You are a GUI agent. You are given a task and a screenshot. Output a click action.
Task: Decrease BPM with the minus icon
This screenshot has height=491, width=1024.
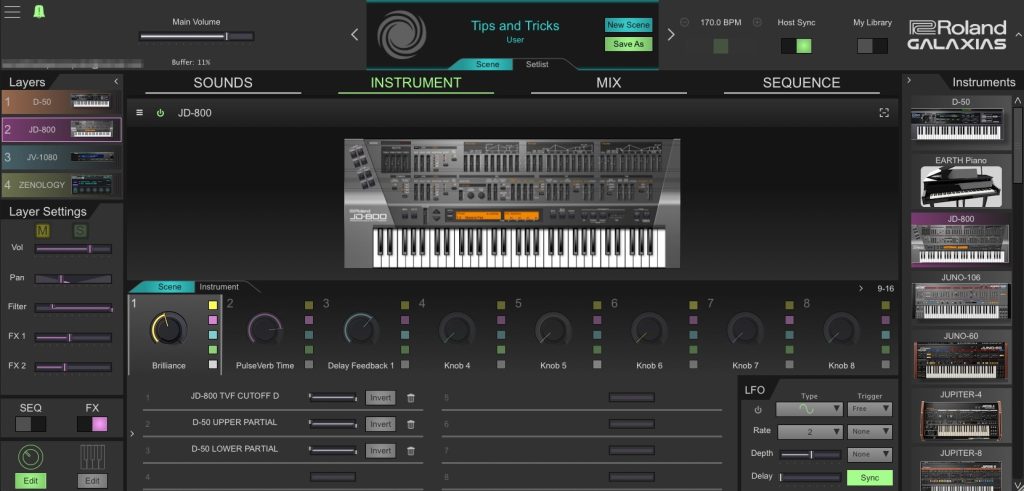pos(684,22)
